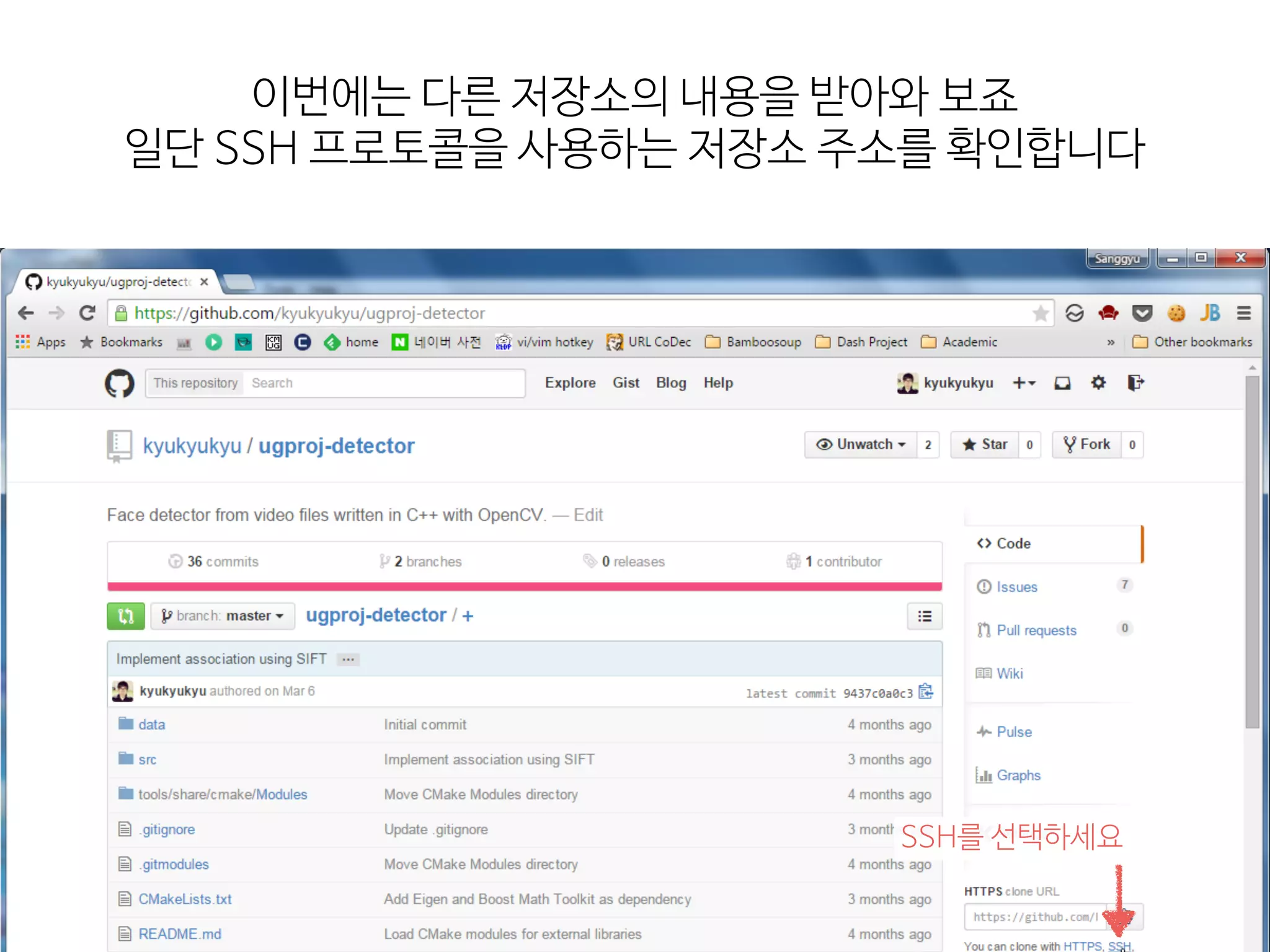Open the src folder
Screen dimensions: 1270x952
pos(147,760)
